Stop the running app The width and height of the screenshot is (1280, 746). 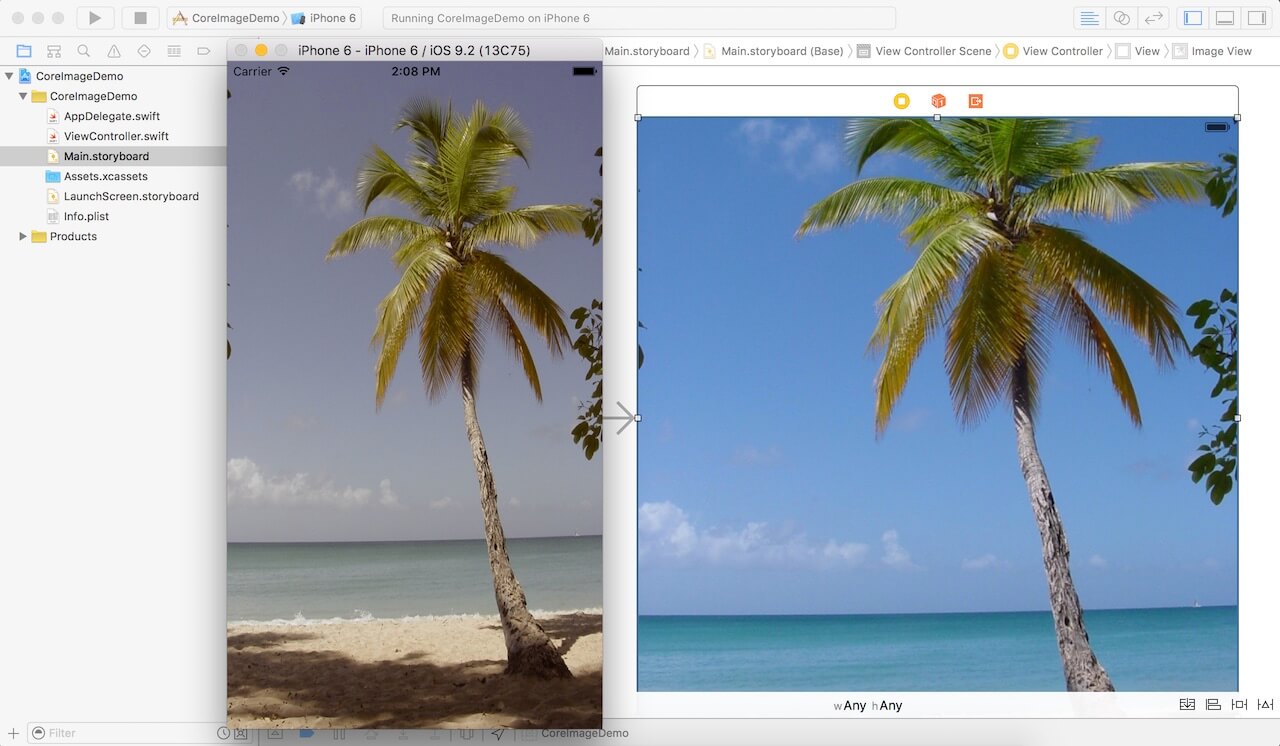coord(139,17)
